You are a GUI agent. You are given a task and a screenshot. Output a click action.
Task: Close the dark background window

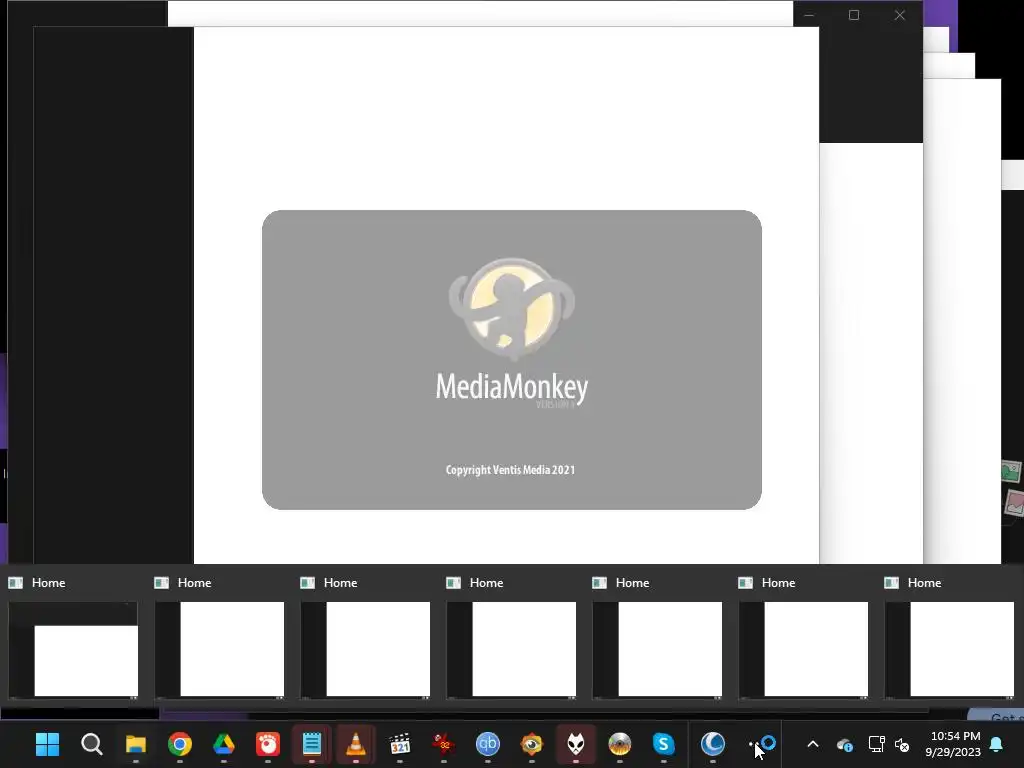coord(900,15)
